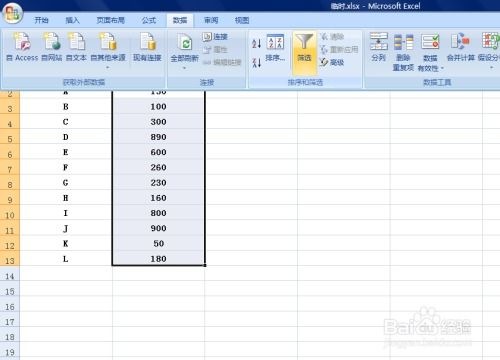Select the cell with value 50
This screenshot has width=500, height=360.
(x=158, y=244)
